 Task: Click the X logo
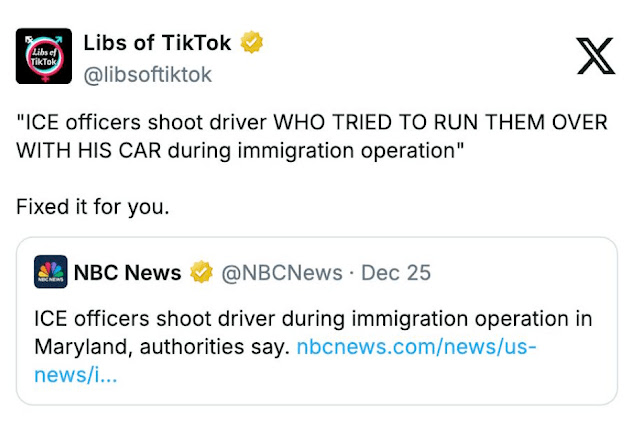coord(596,56)
